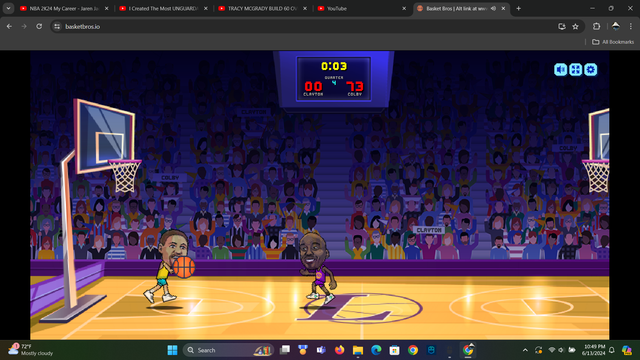Image resolution: width=640 pixels, height=360 pixels.
Task: View site information for basketbros.io
Action: tap(57, 27)
